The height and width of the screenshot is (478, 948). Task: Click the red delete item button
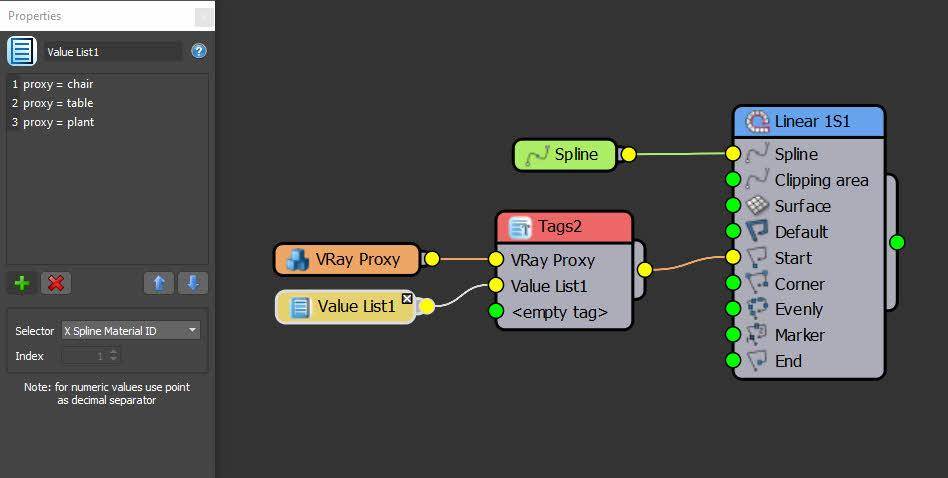pyautogui.click(x=56, y=283)
